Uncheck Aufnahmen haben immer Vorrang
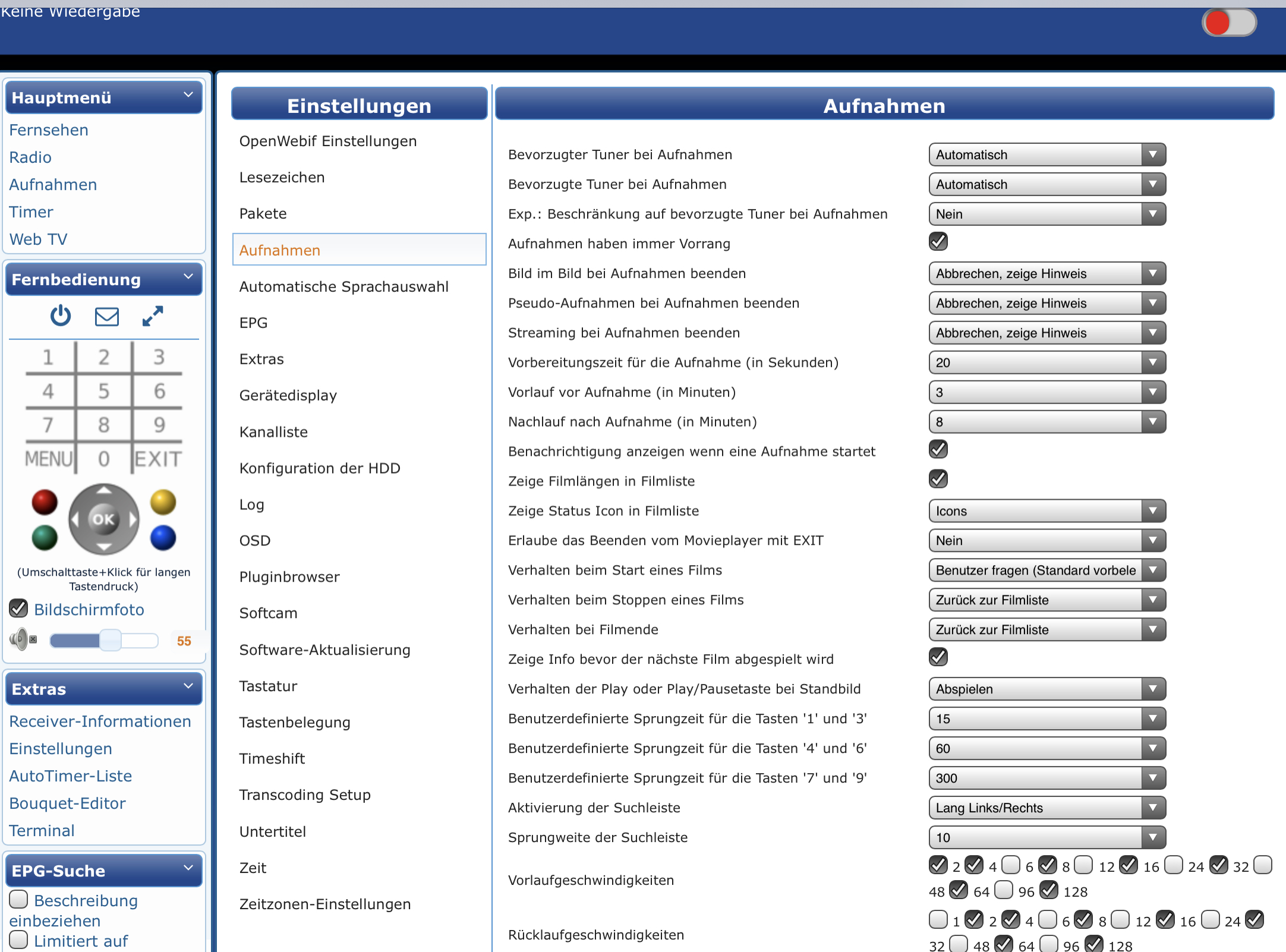The width and height of the screenshot is (1286, 952). pos(938,241)
